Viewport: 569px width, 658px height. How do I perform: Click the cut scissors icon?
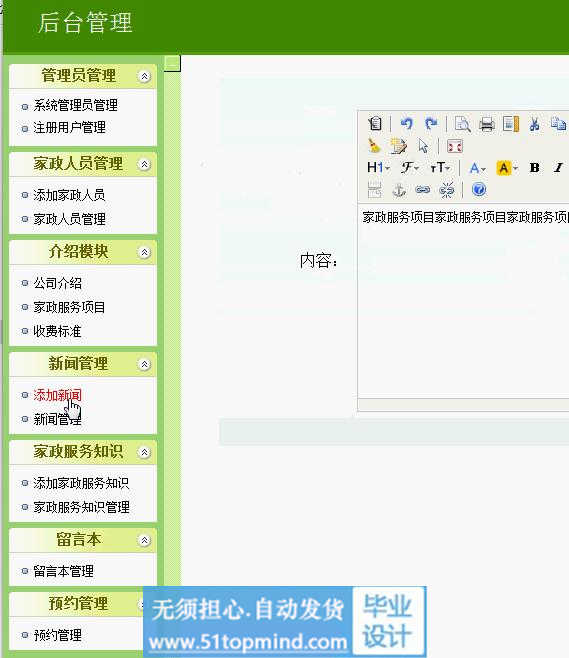[534, 124]
